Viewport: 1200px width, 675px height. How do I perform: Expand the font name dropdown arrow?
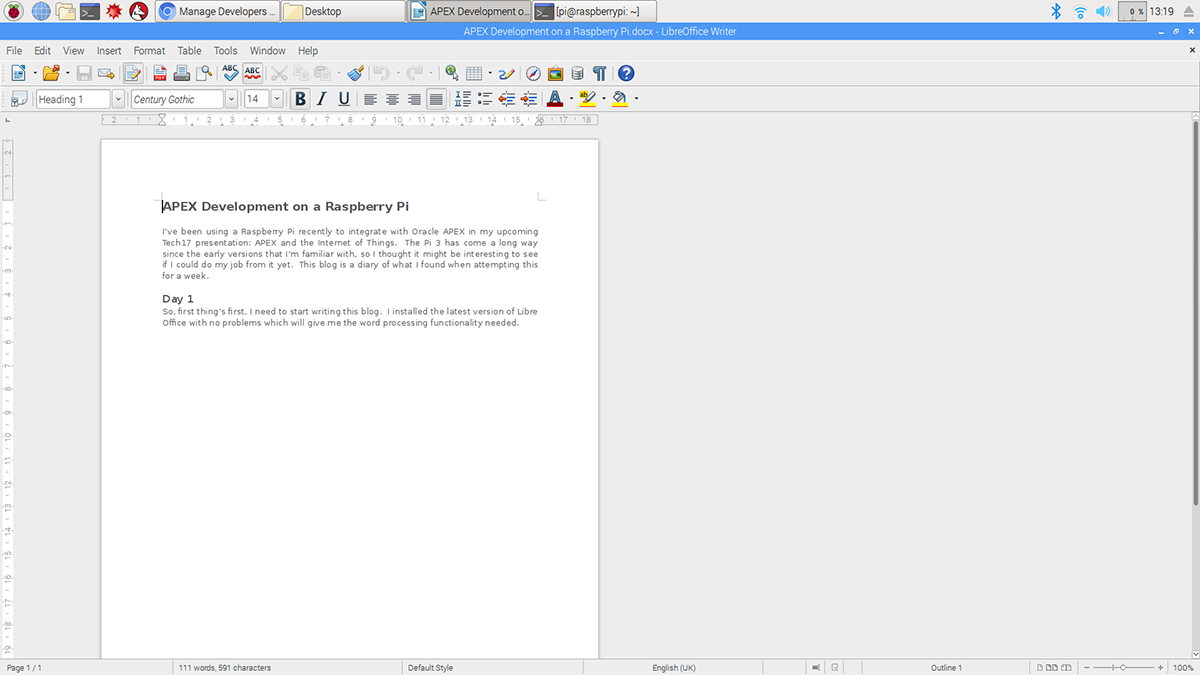tap(231, 99)
